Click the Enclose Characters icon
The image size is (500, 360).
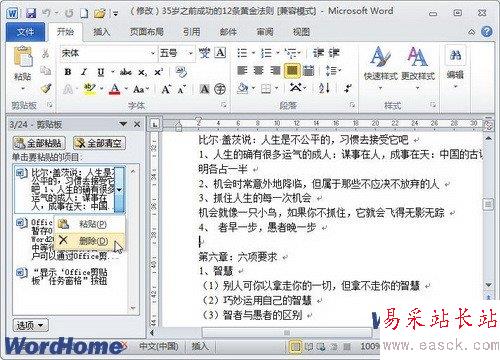[220, 89]
